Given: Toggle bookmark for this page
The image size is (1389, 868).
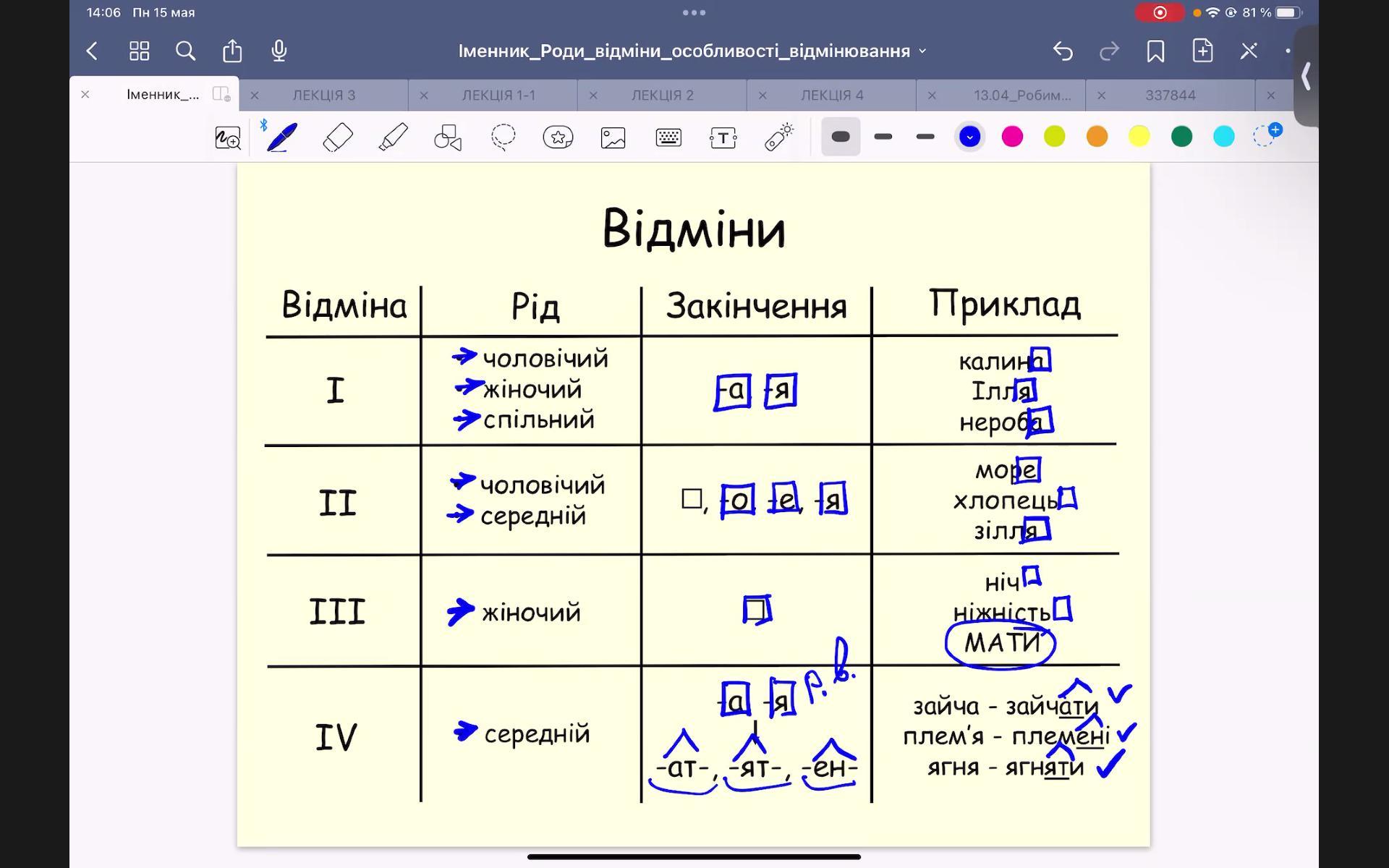Looking at the screenshot, I should pyautogui.click(x=1155, y=51).
